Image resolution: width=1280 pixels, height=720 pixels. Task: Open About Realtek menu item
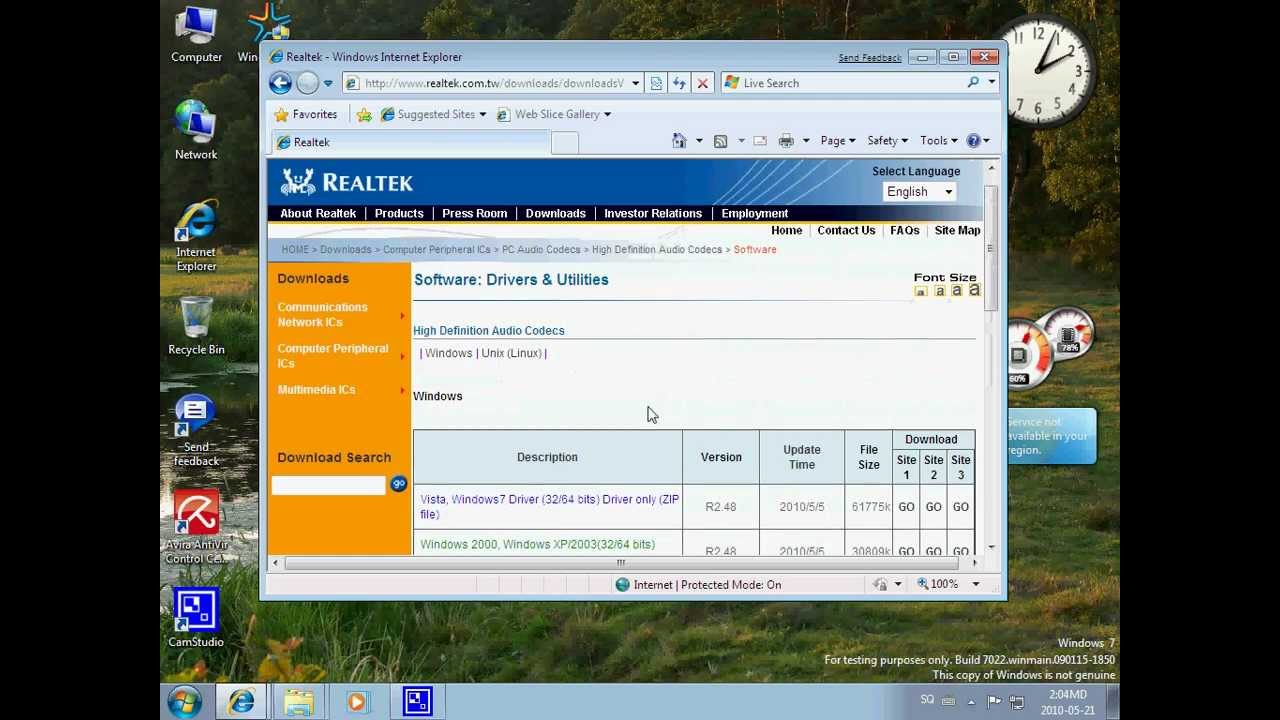pyautogui.click(x=318, y=213)
